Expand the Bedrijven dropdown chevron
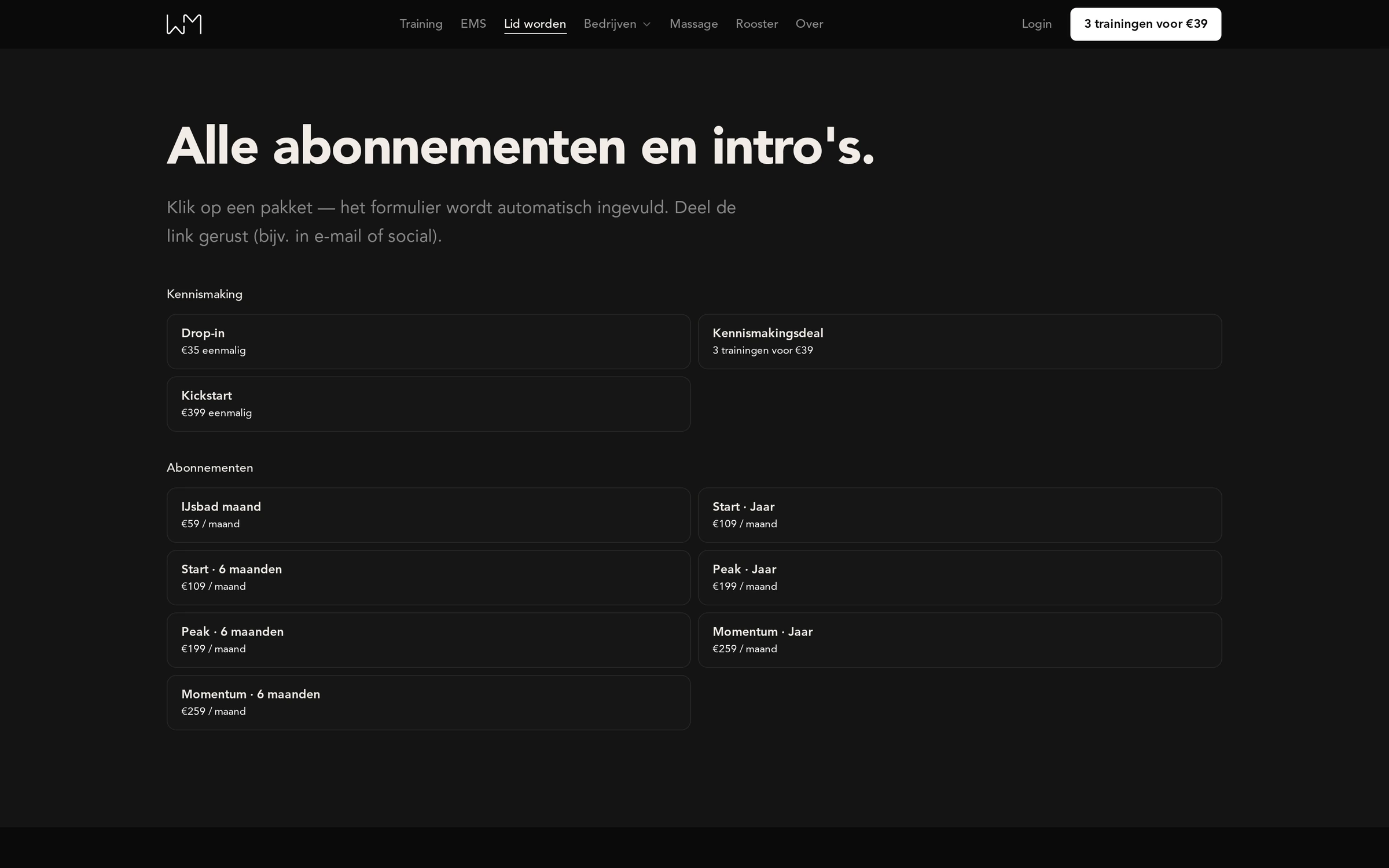This screenshot has width=1389, height=868. (647, 24)
